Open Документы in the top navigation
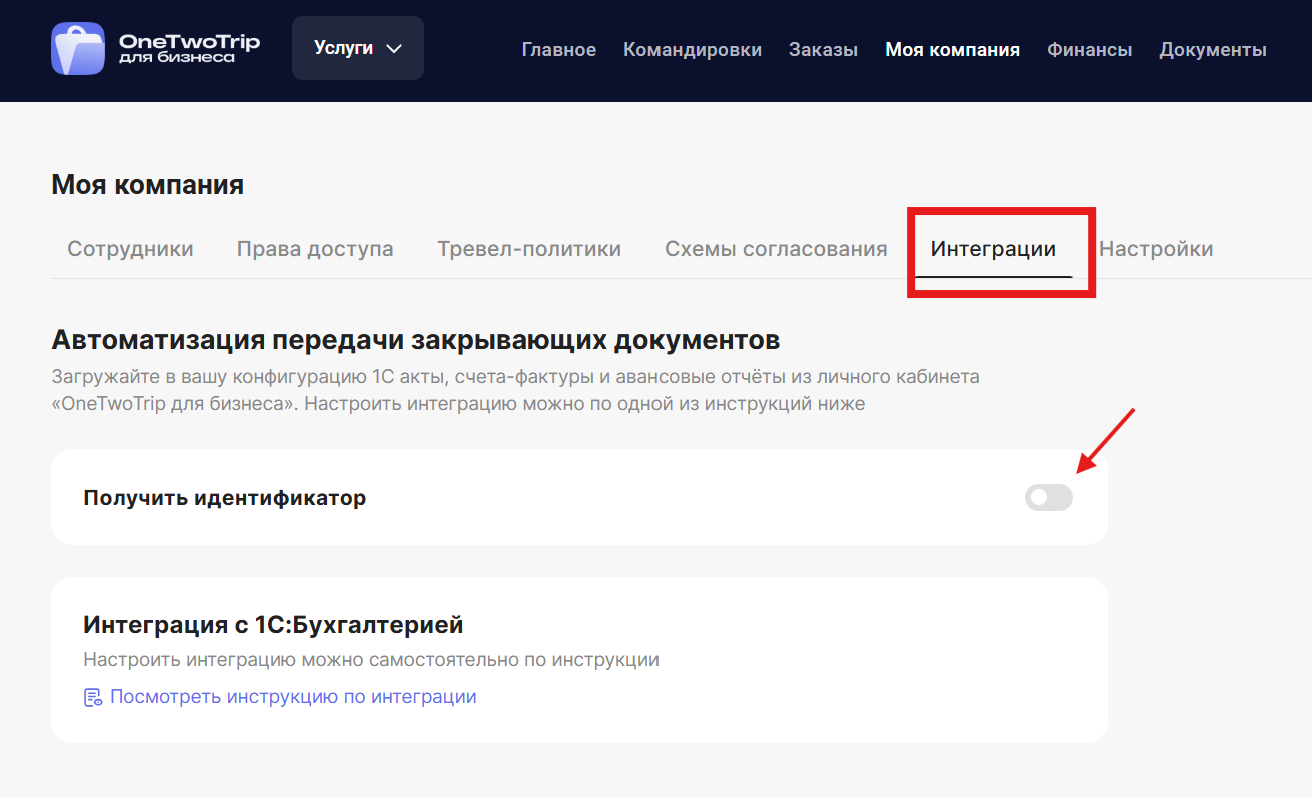1312x798 pixels. click(1213, 49)
